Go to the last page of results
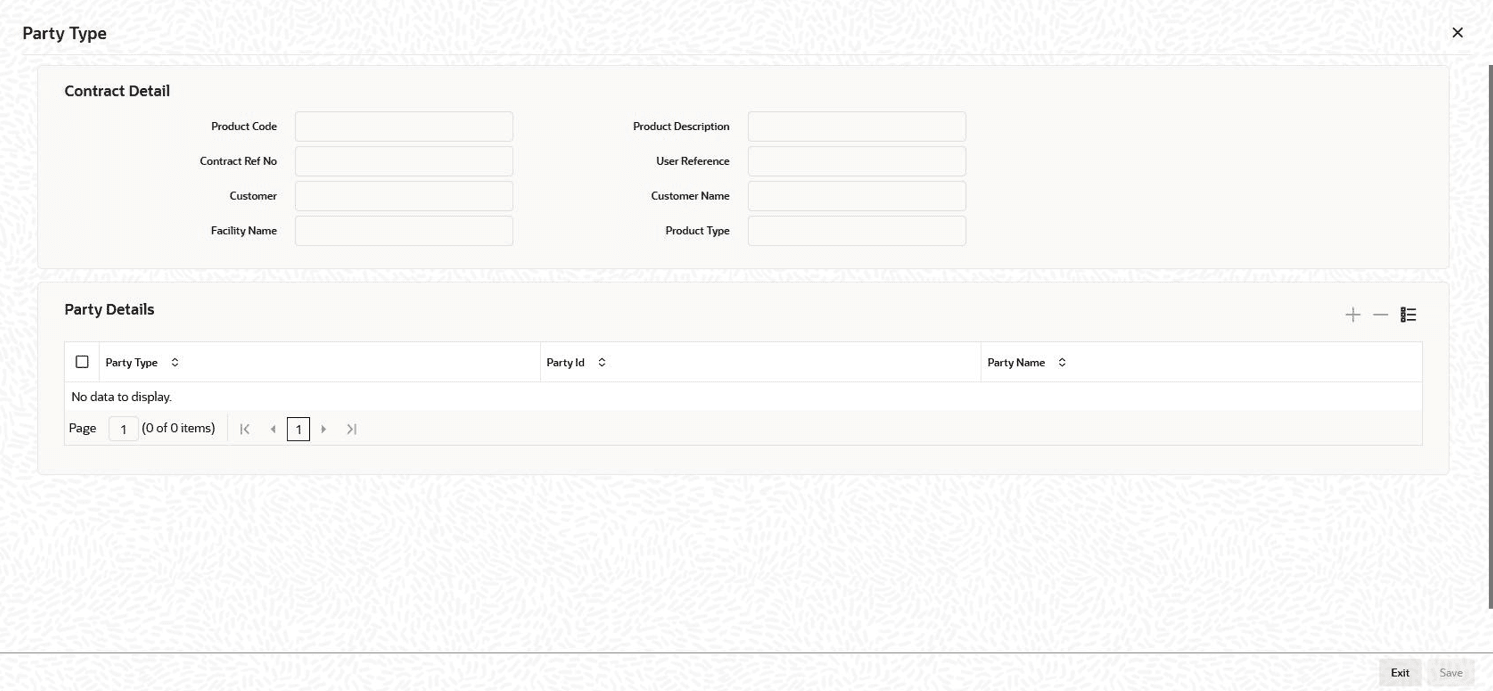The width and height of the screenshot is (1493, 691). coord(352,429)
